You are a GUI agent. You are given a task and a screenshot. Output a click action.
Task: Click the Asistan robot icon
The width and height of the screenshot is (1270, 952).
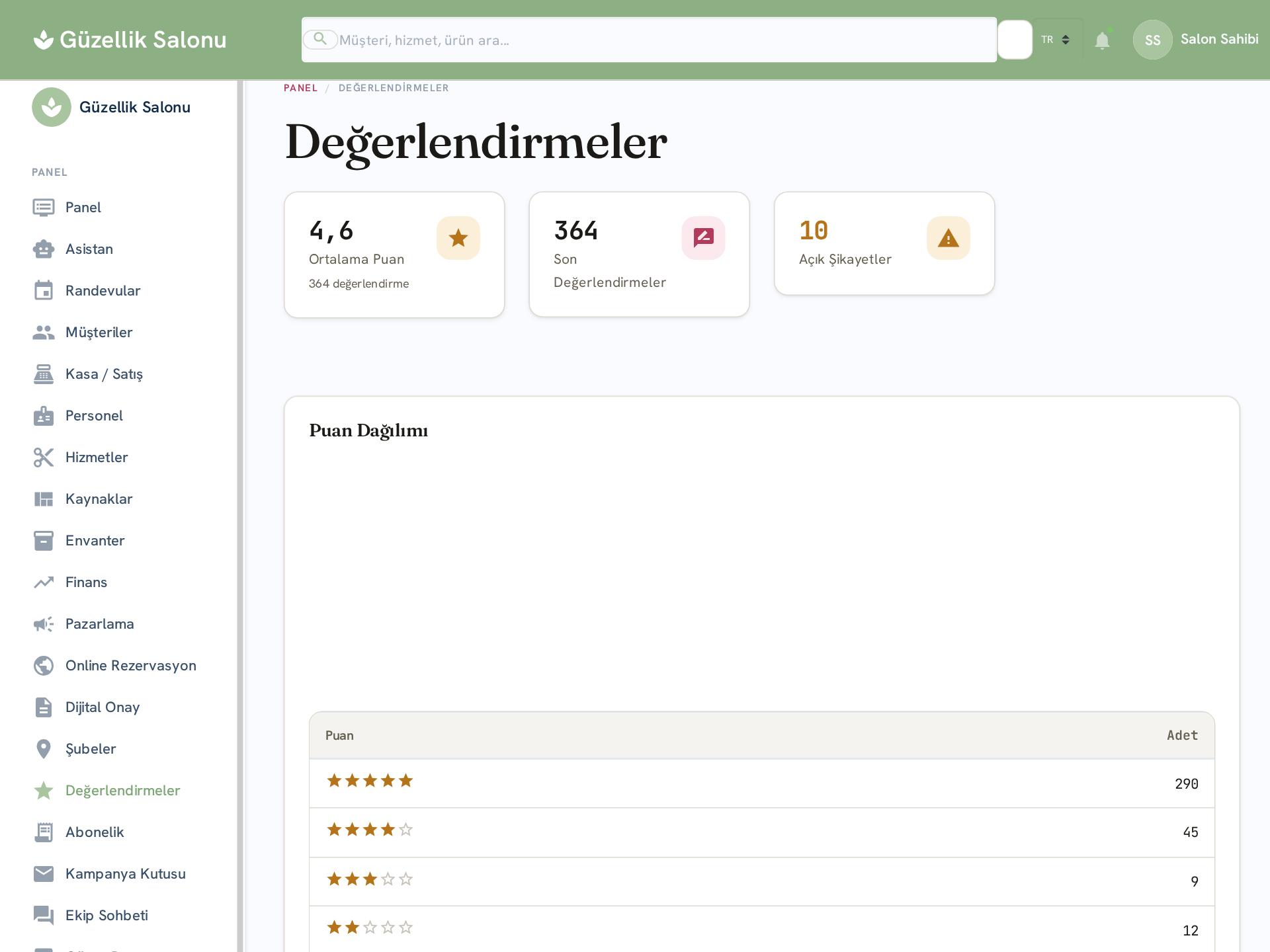pyautogui.click(x=44, y=249)
